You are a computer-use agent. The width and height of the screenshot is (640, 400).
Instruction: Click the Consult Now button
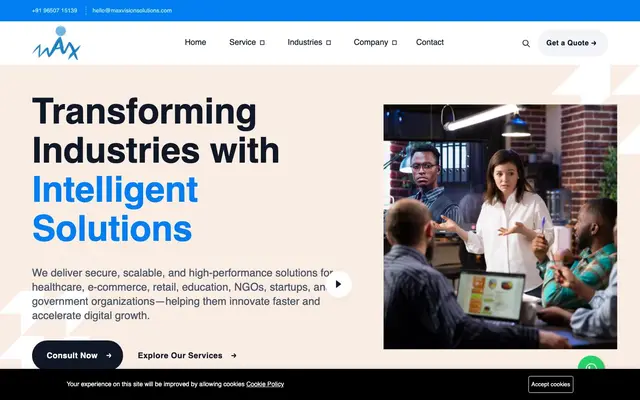tap(78, 355)
